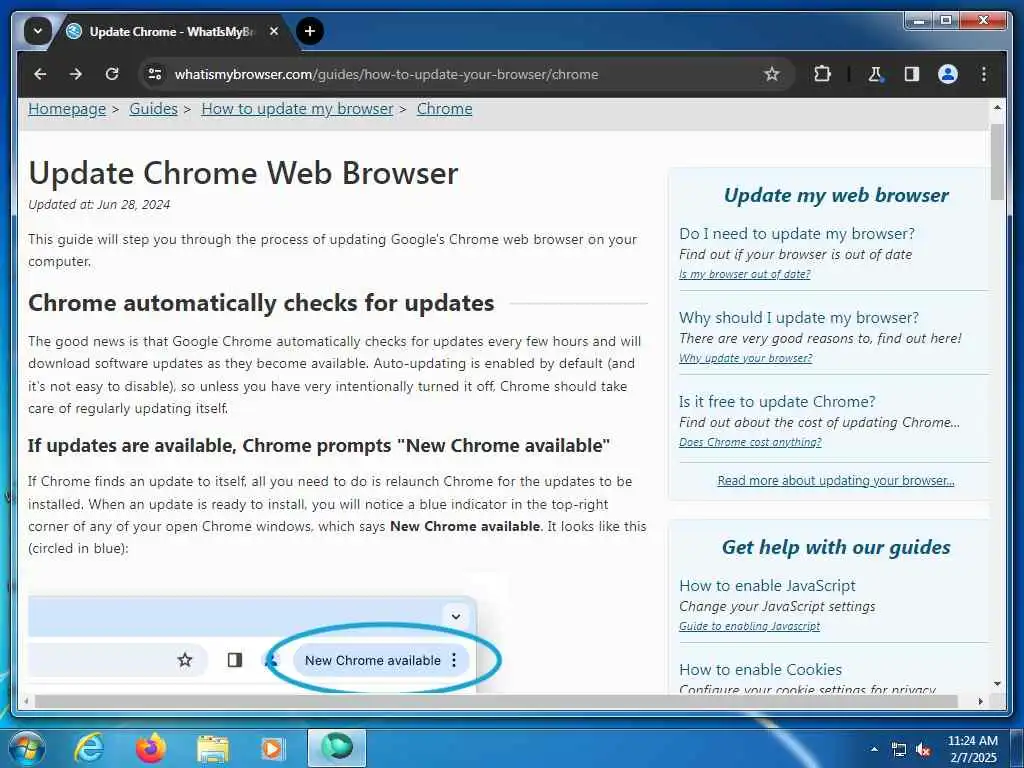Go to the Homepage breadcrumb link
The width and height of the screenshot is (1024, 768).
point(67,108)
